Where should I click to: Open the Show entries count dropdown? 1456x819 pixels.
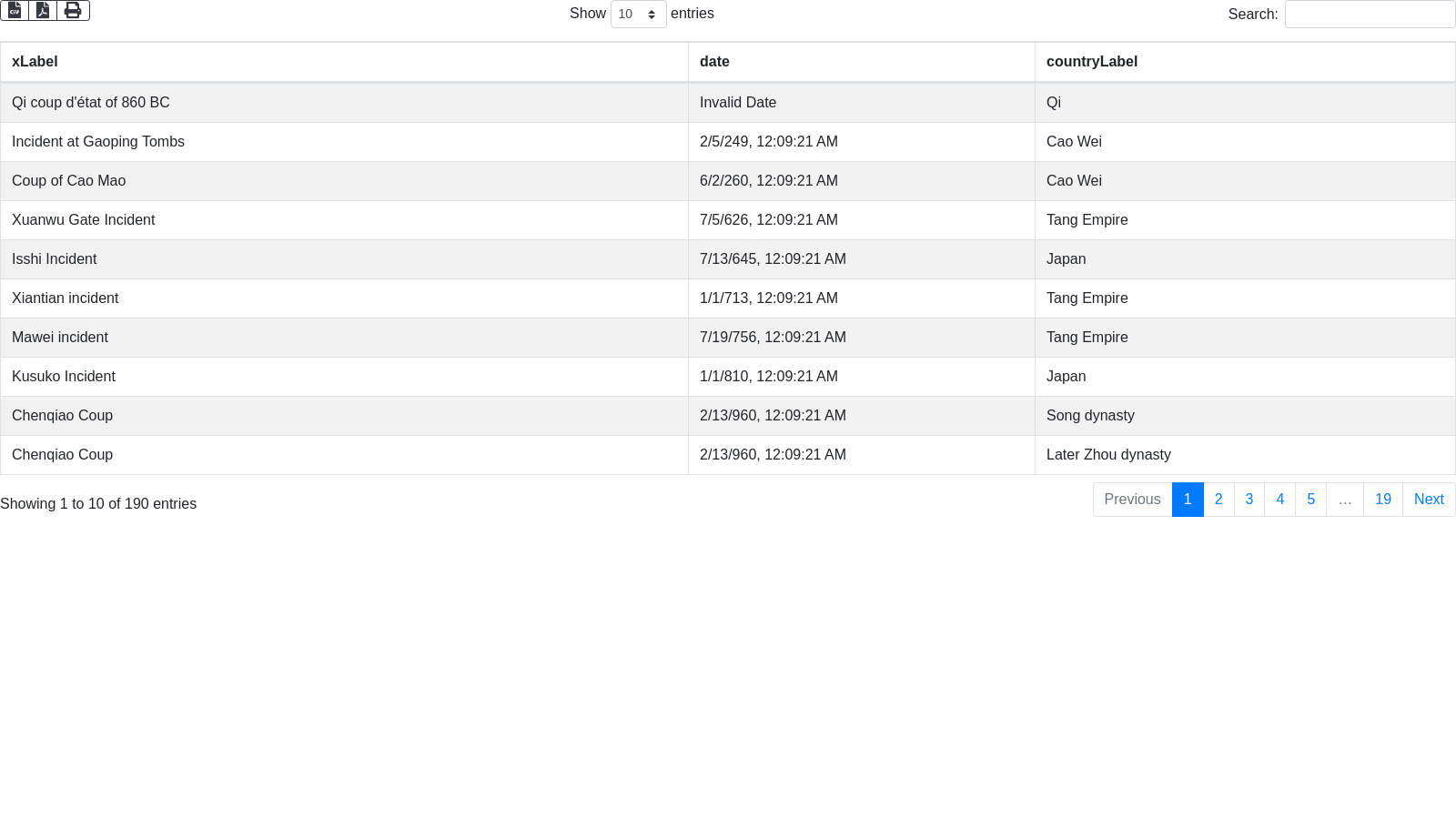pyautogui.click(x=638, y=14)
